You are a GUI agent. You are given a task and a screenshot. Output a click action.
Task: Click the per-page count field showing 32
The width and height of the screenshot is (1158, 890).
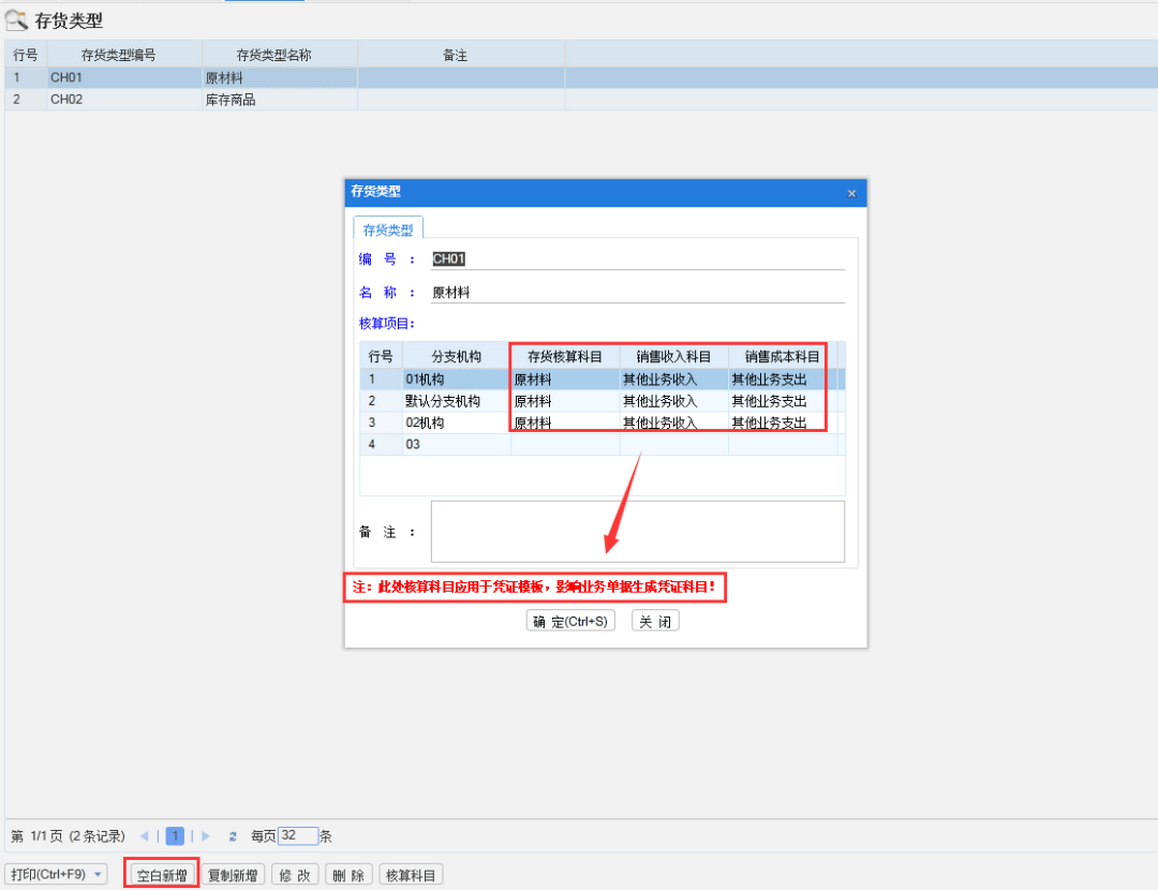coord(298,836)
